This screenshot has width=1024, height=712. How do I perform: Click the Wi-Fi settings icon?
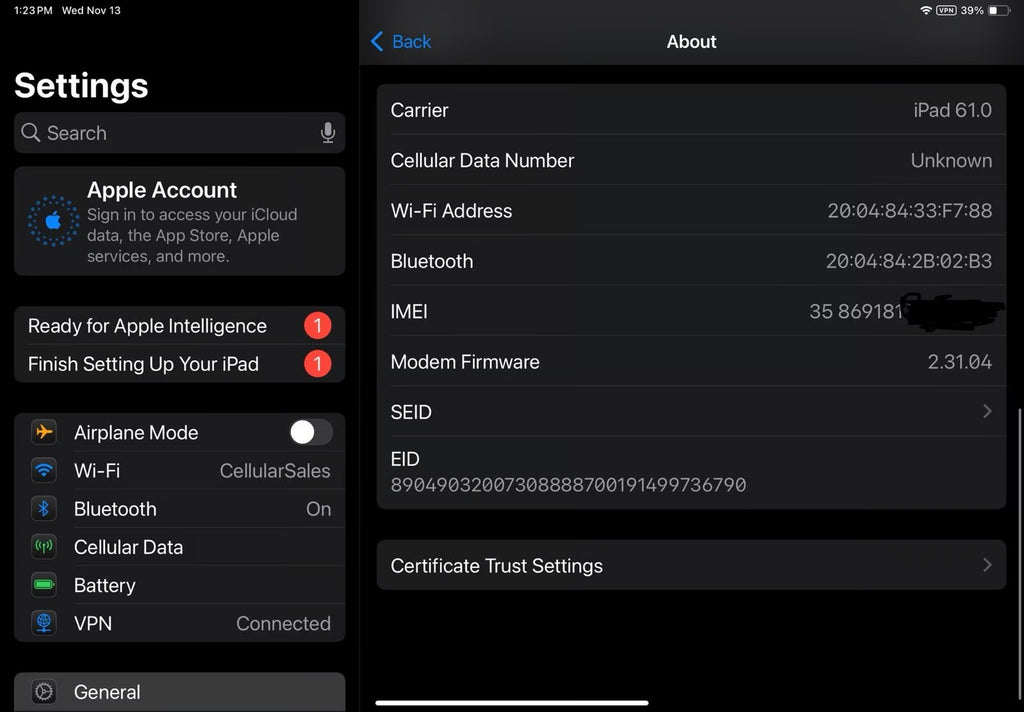[x=43, y=470]
